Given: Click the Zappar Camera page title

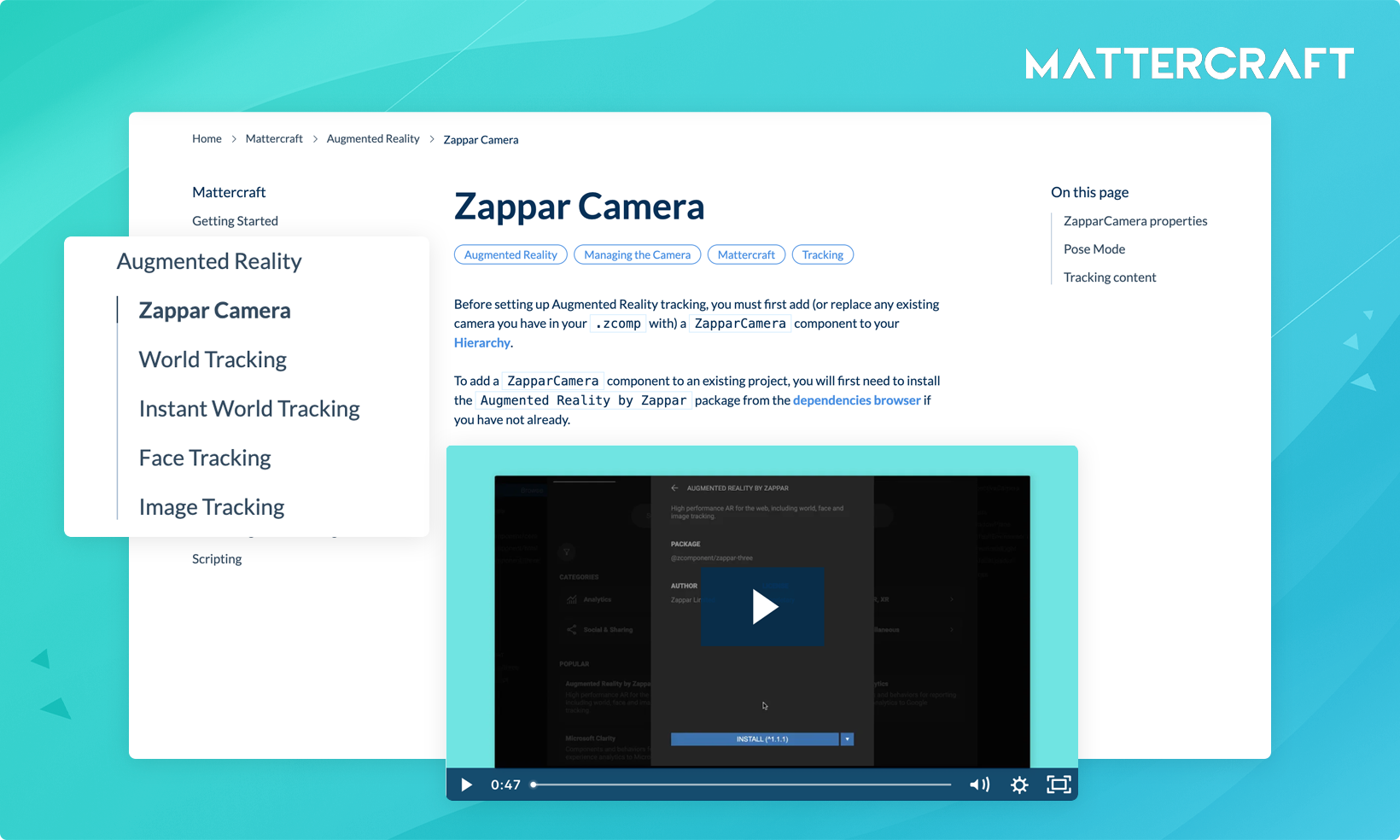Looking at the screenshot, I should 580,207.
